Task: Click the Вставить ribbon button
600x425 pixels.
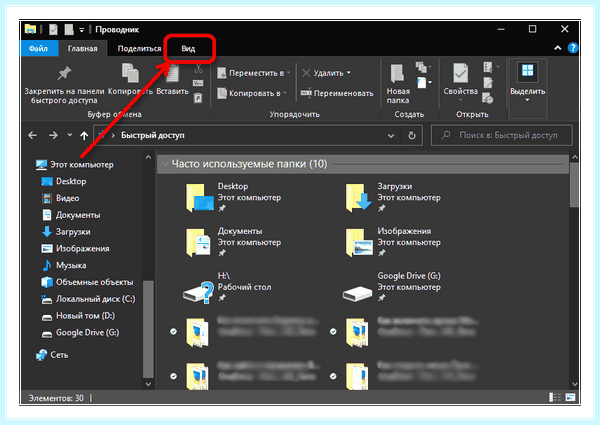Action: click(x=172, y=80)
